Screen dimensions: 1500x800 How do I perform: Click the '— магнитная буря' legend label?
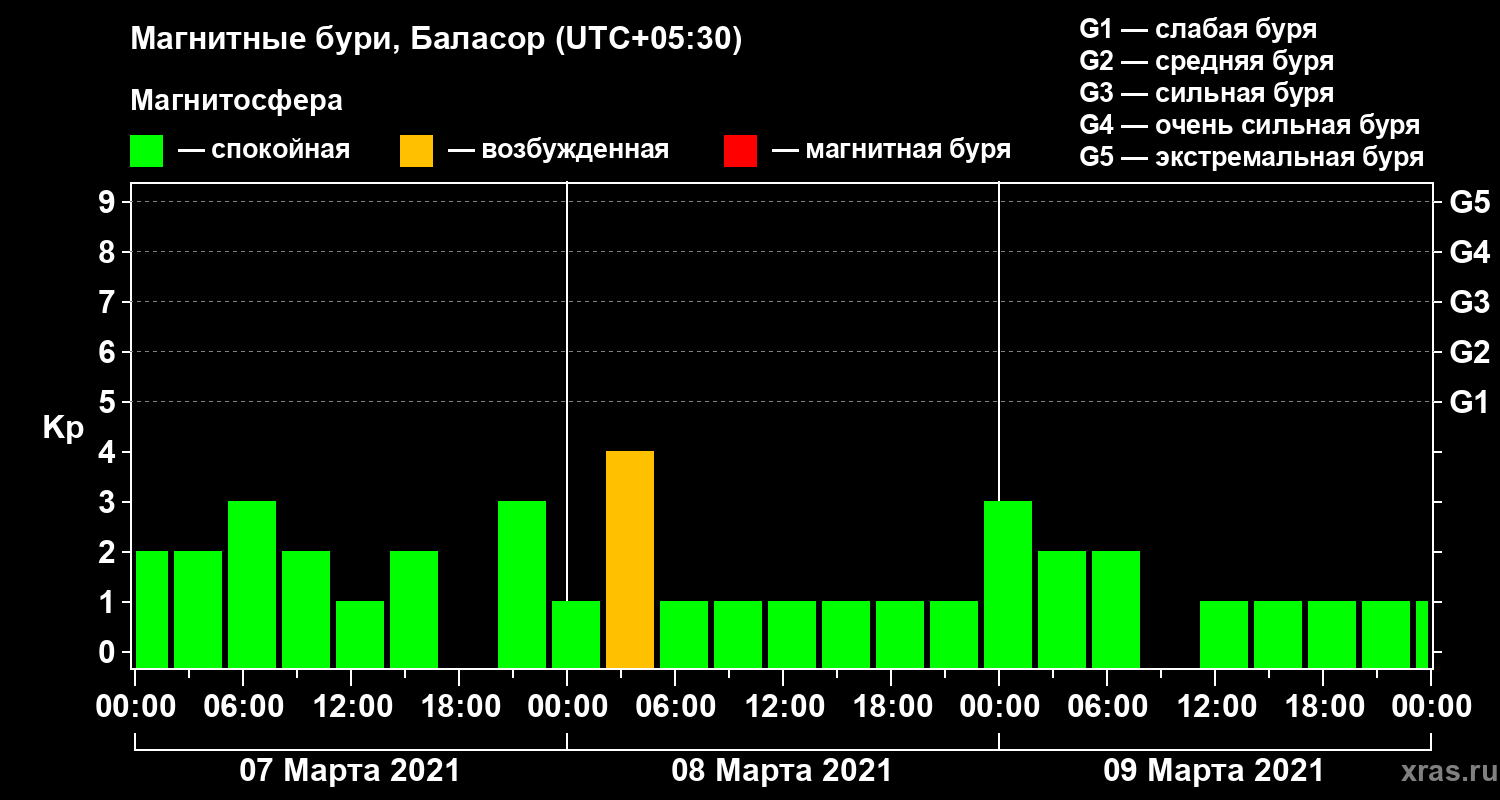tap(891, 150)
